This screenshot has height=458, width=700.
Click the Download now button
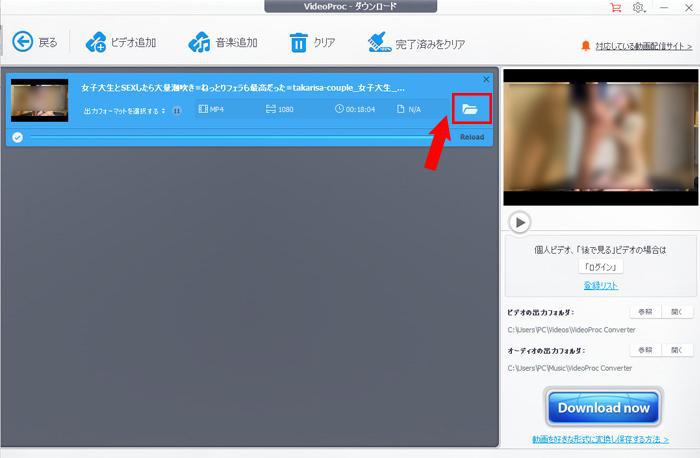[603, 407]
